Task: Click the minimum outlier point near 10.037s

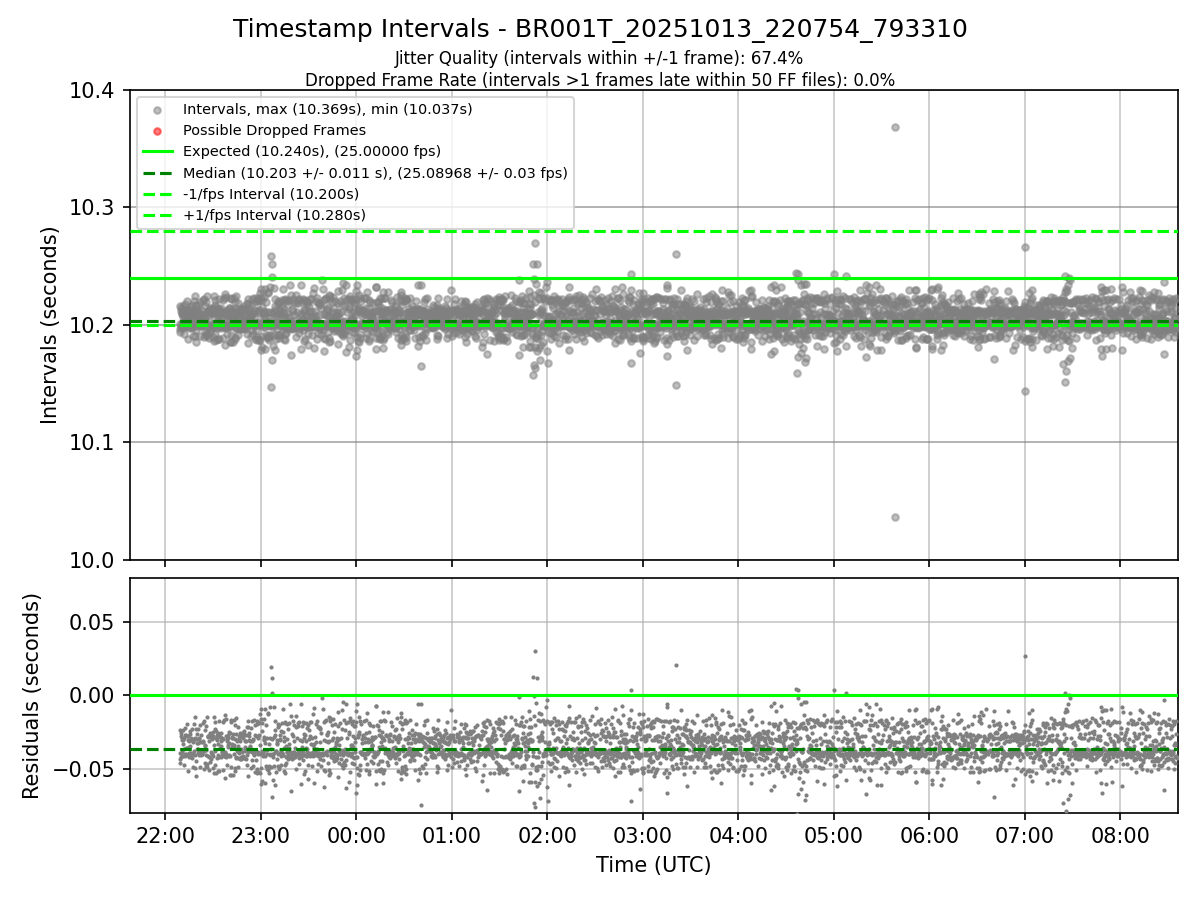Action: (x=895, y=517)
